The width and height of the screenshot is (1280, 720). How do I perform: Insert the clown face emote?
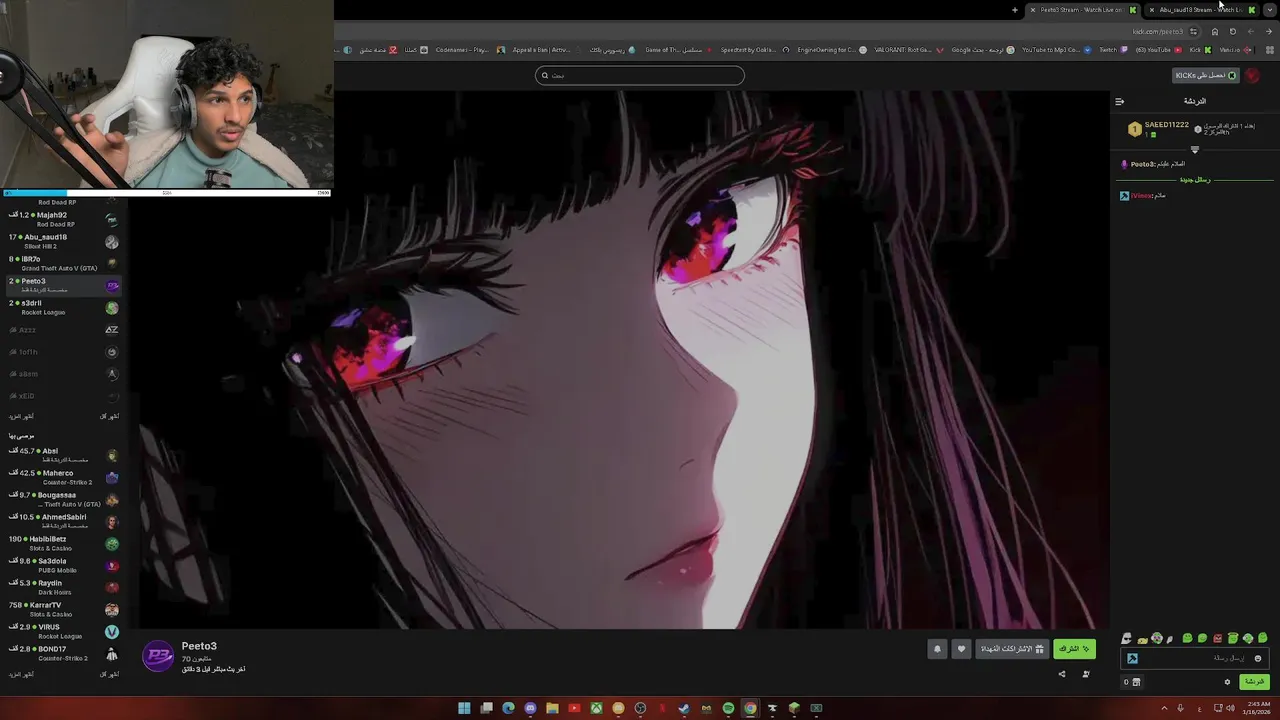pos(1157,638)
